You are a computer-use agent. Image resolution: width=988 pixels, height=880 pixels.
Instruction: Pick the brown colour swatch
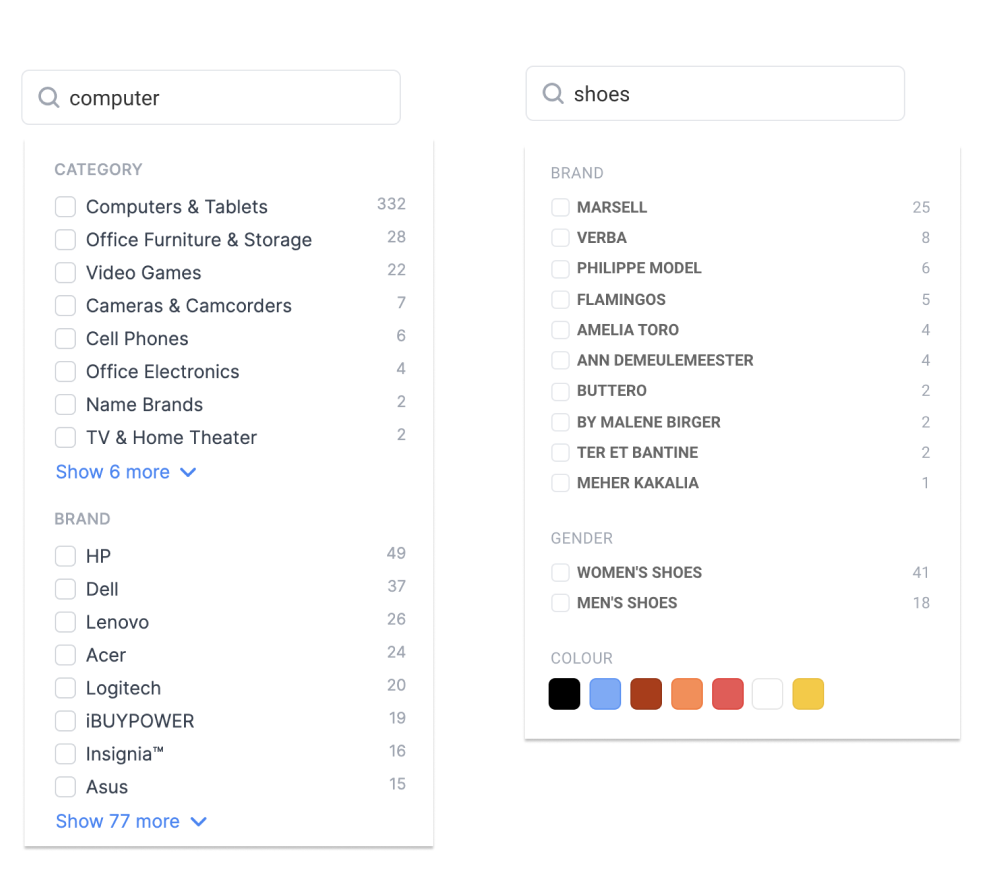[646, 694]
